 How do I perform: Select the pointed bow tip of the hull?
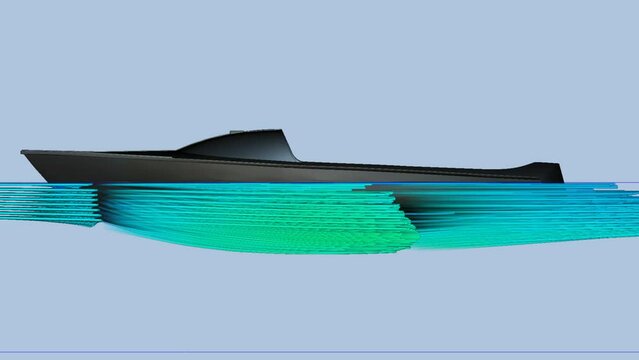click(x=24, y=152)
